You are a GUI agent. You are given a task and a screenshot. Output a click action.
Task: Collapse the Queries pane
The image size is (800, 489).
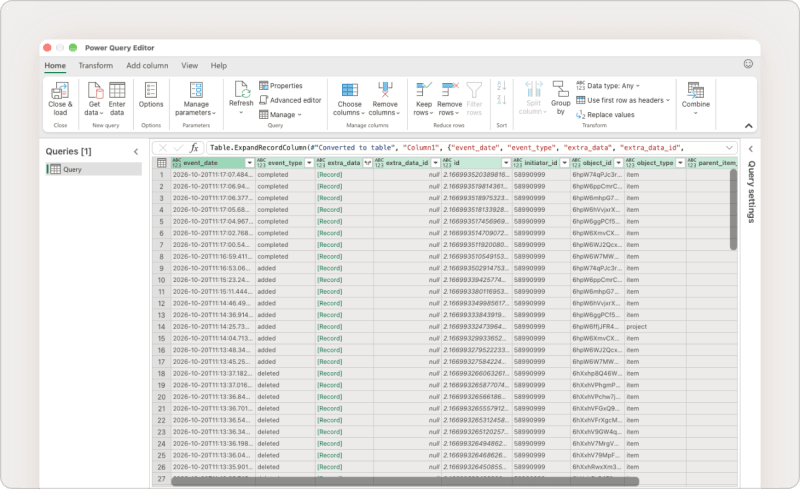(136, 152)
